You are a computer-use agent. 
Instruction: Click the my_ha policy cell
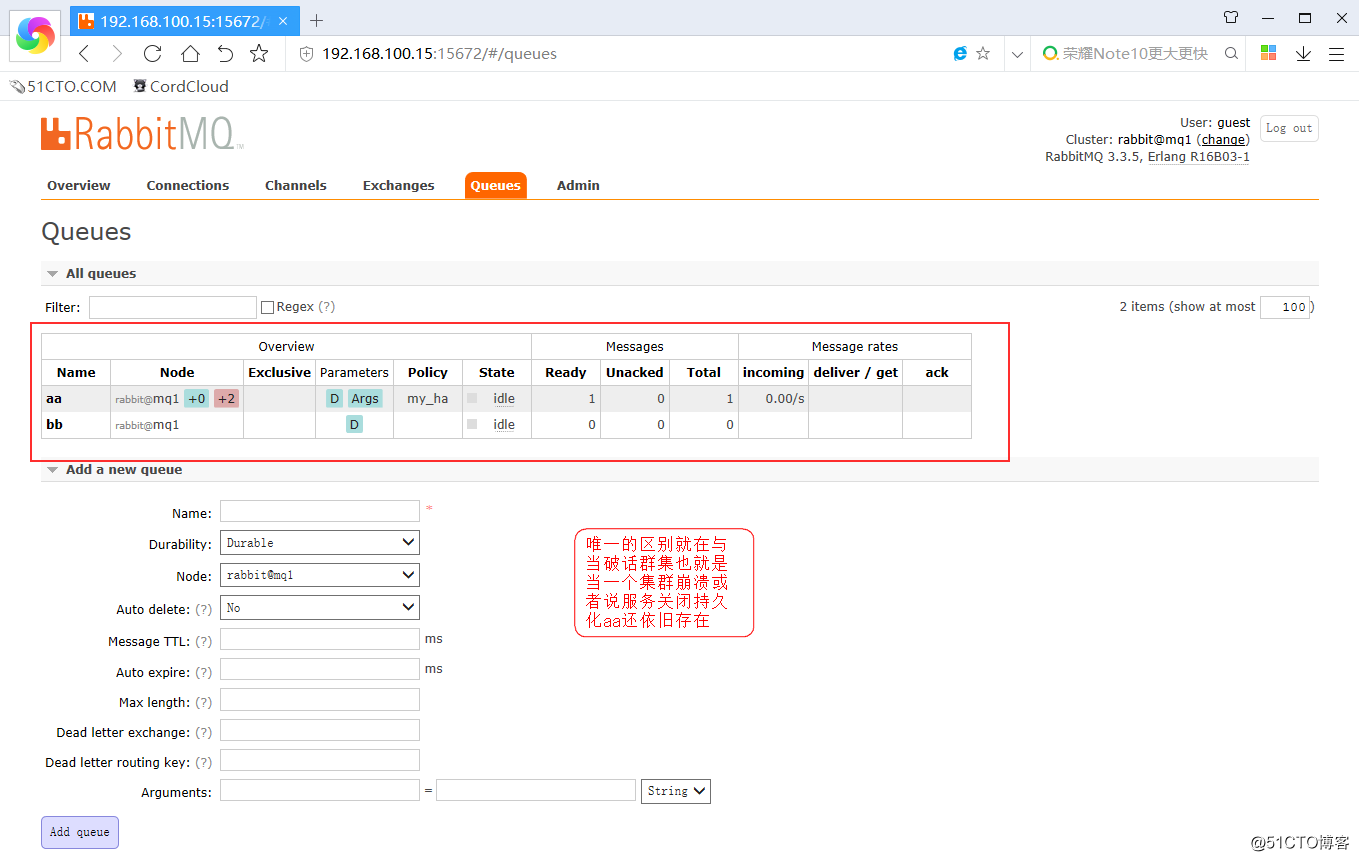pos(428,398)
